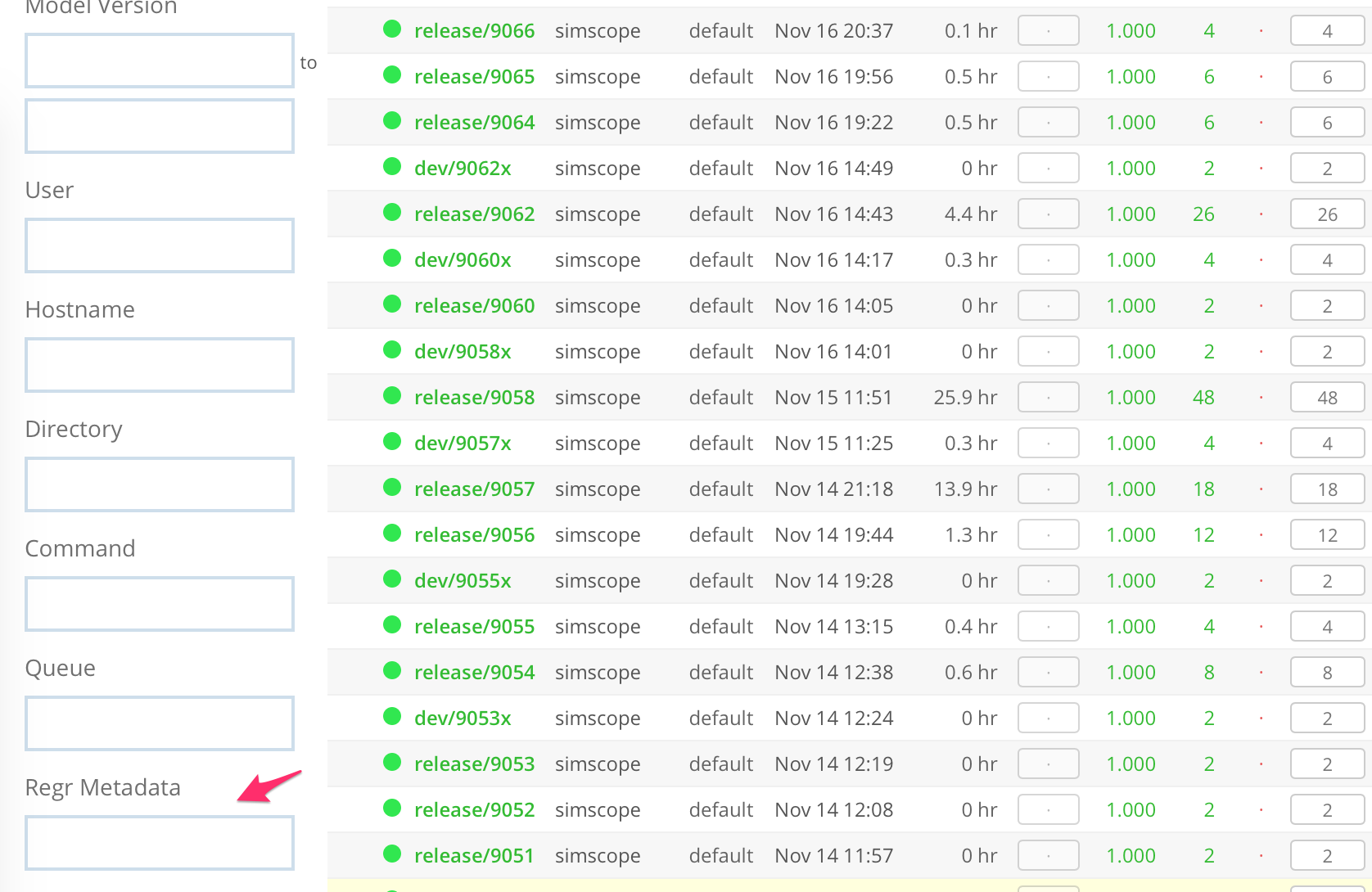Open the release/9054 regression link
This screenshot has height=892, width=1372.
474,673
